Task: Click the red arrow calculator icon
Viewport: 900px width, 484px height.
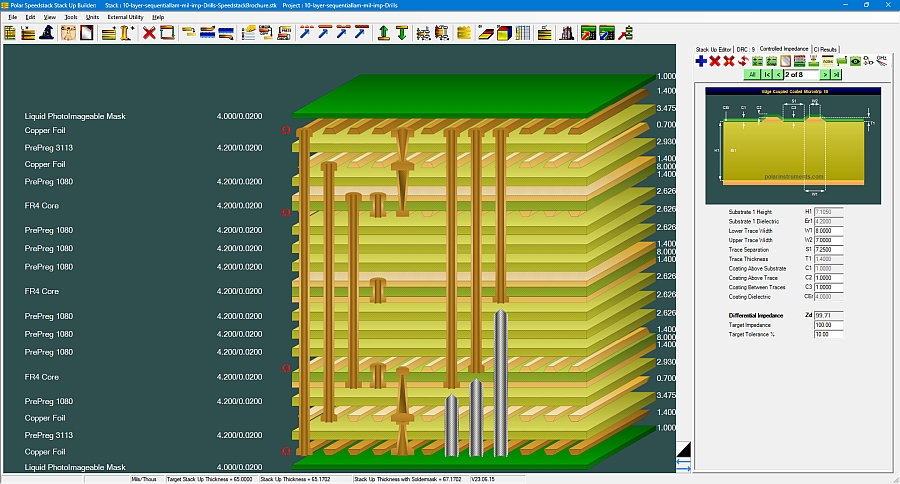Action: point(588,33)
